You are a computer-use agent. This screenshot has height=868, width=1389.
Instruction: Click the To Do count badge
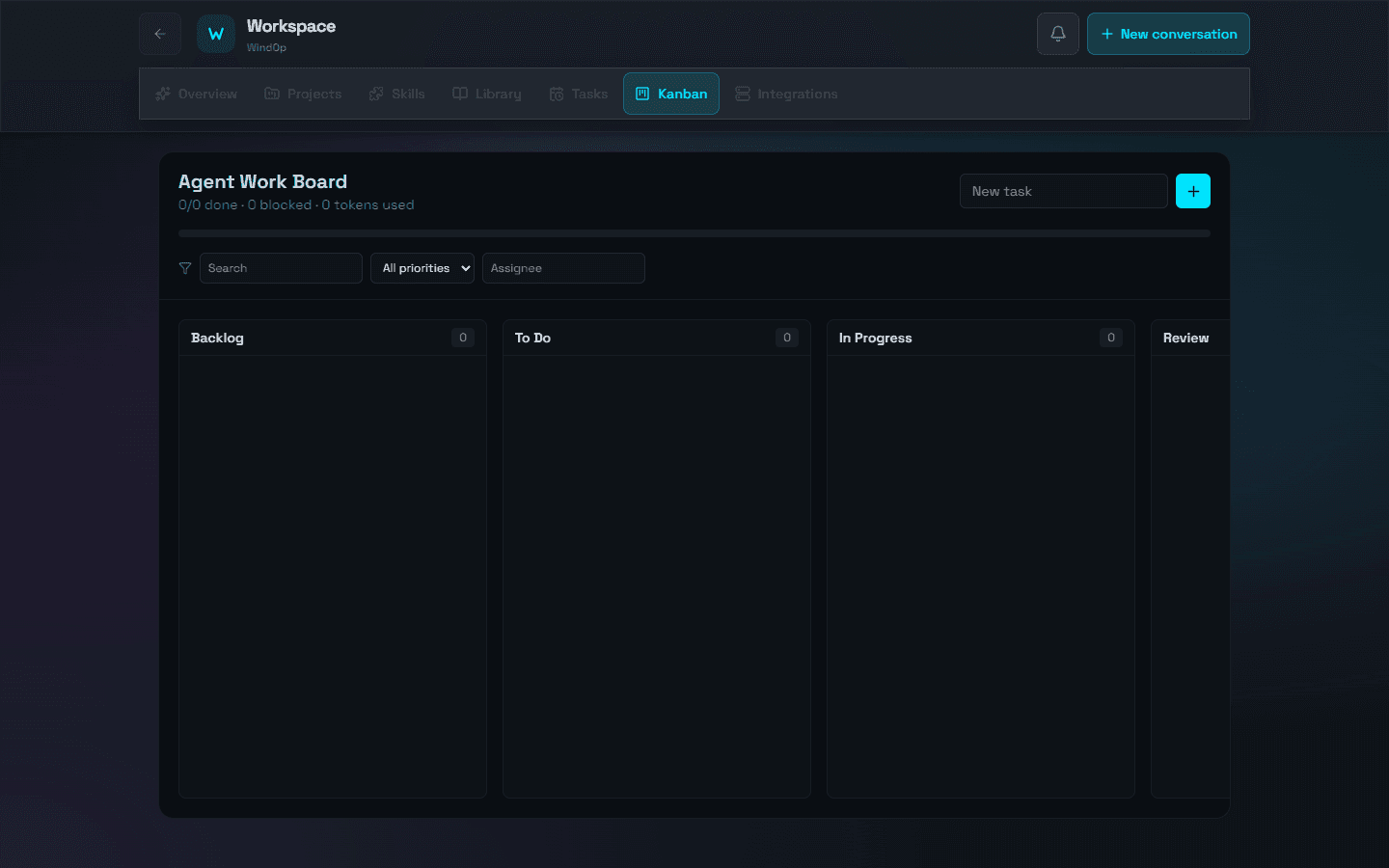(x=787, y=338)
